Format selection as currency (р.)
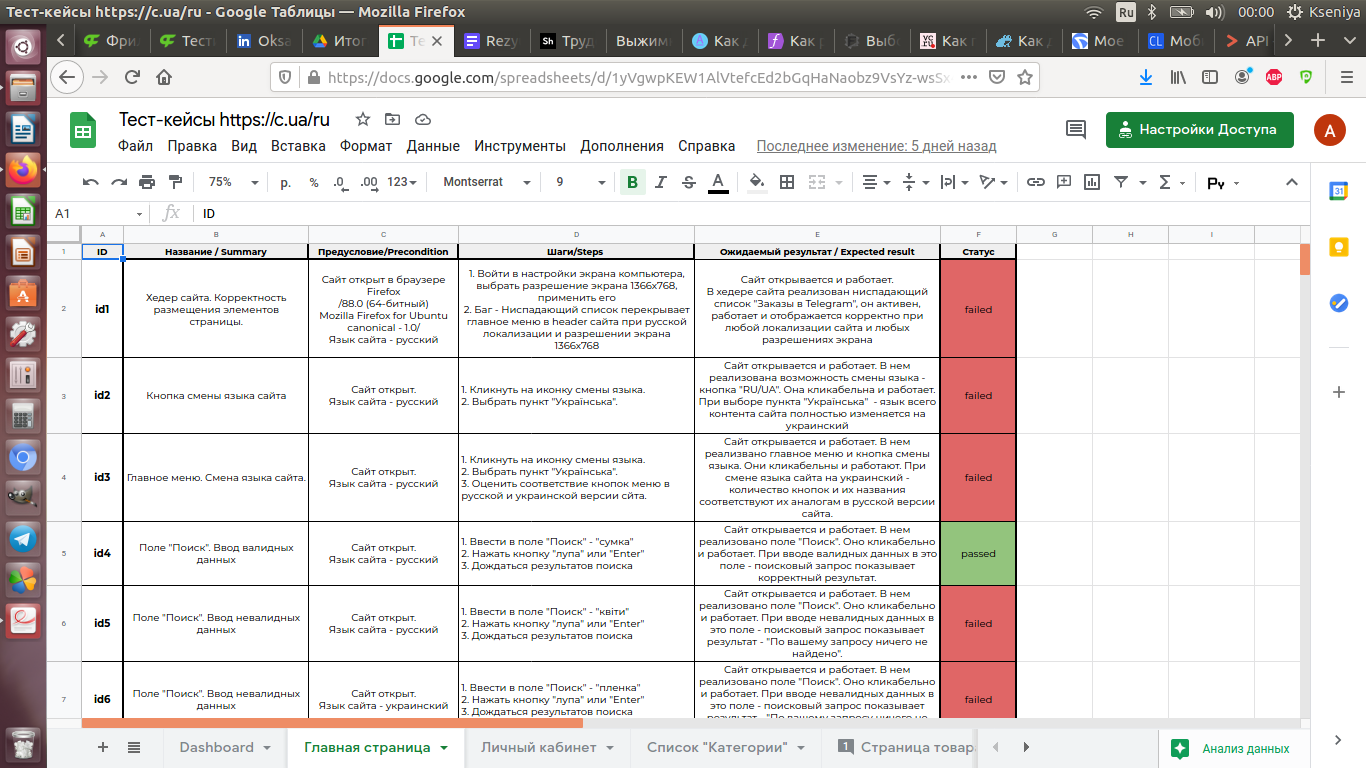 pos(285,182)
